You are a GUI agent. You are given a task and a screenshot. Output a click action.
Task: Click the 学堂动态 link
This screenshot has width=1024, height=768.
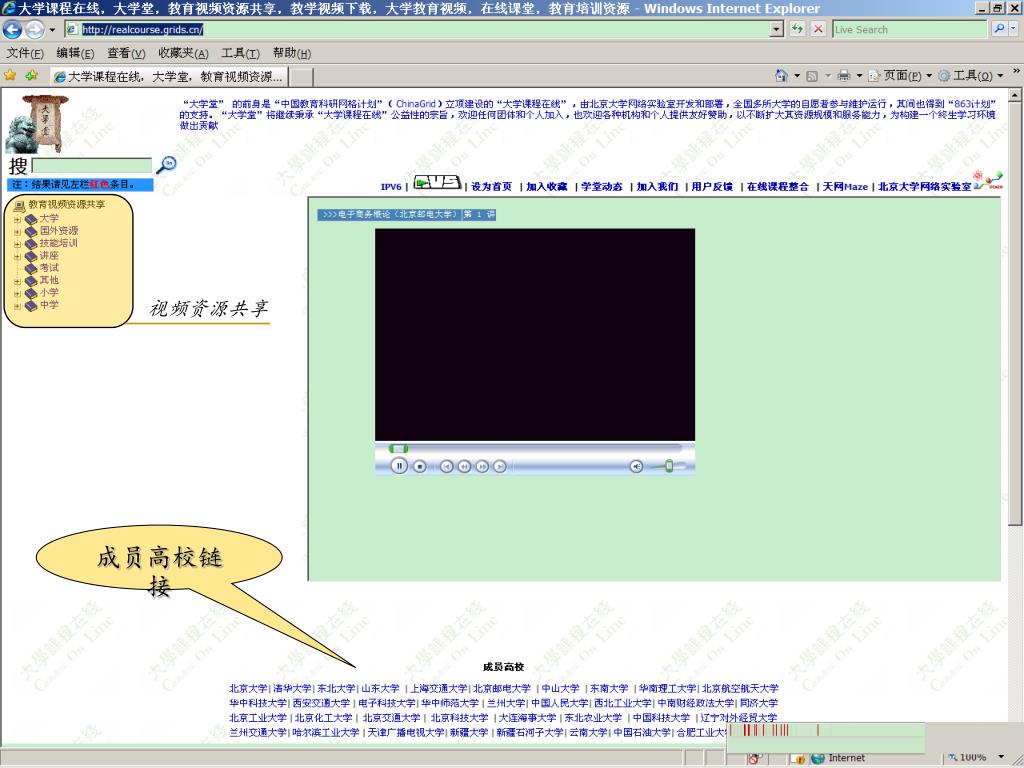tap(602, 187)
